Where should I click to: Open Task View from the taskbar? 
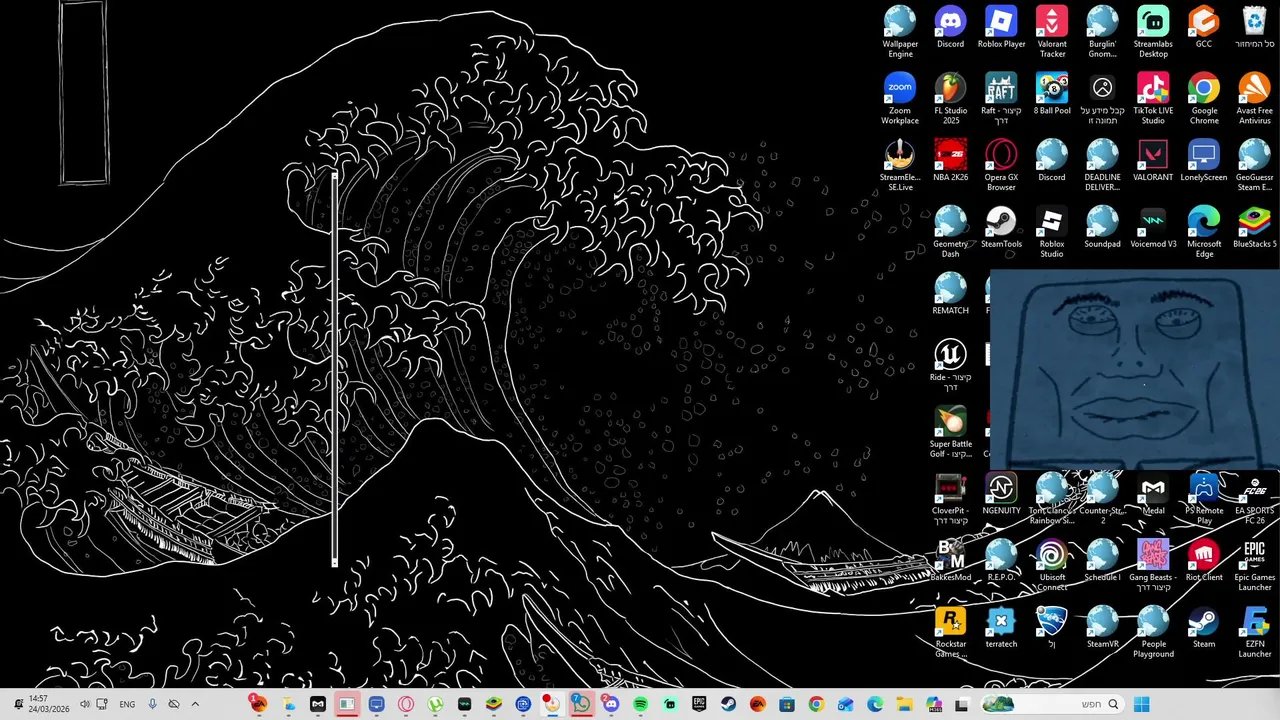coord(962,704)
